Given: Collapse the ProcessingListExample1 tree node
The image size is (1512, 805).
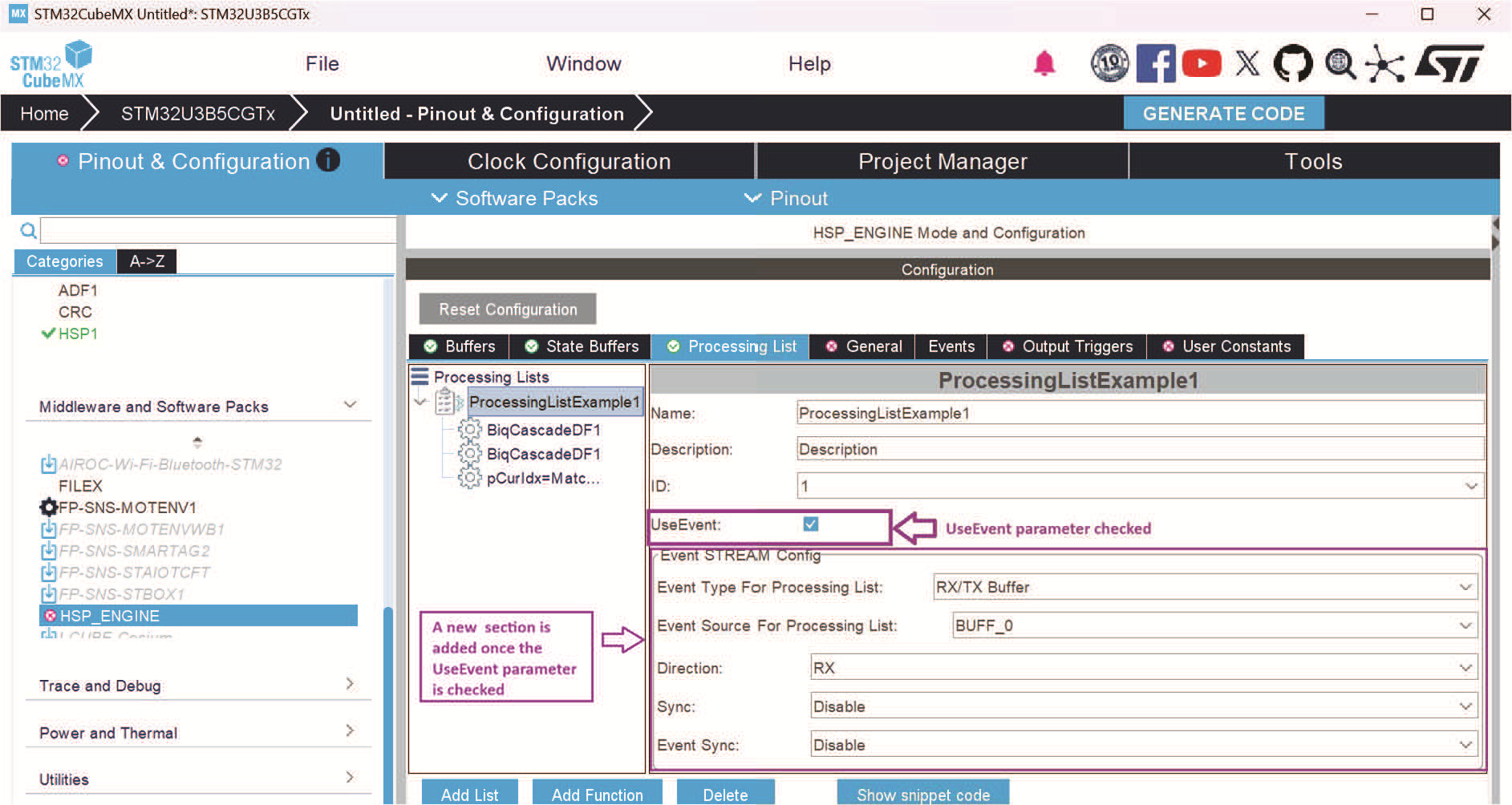Looking at the screenshot, I should (x=420, y=402).
